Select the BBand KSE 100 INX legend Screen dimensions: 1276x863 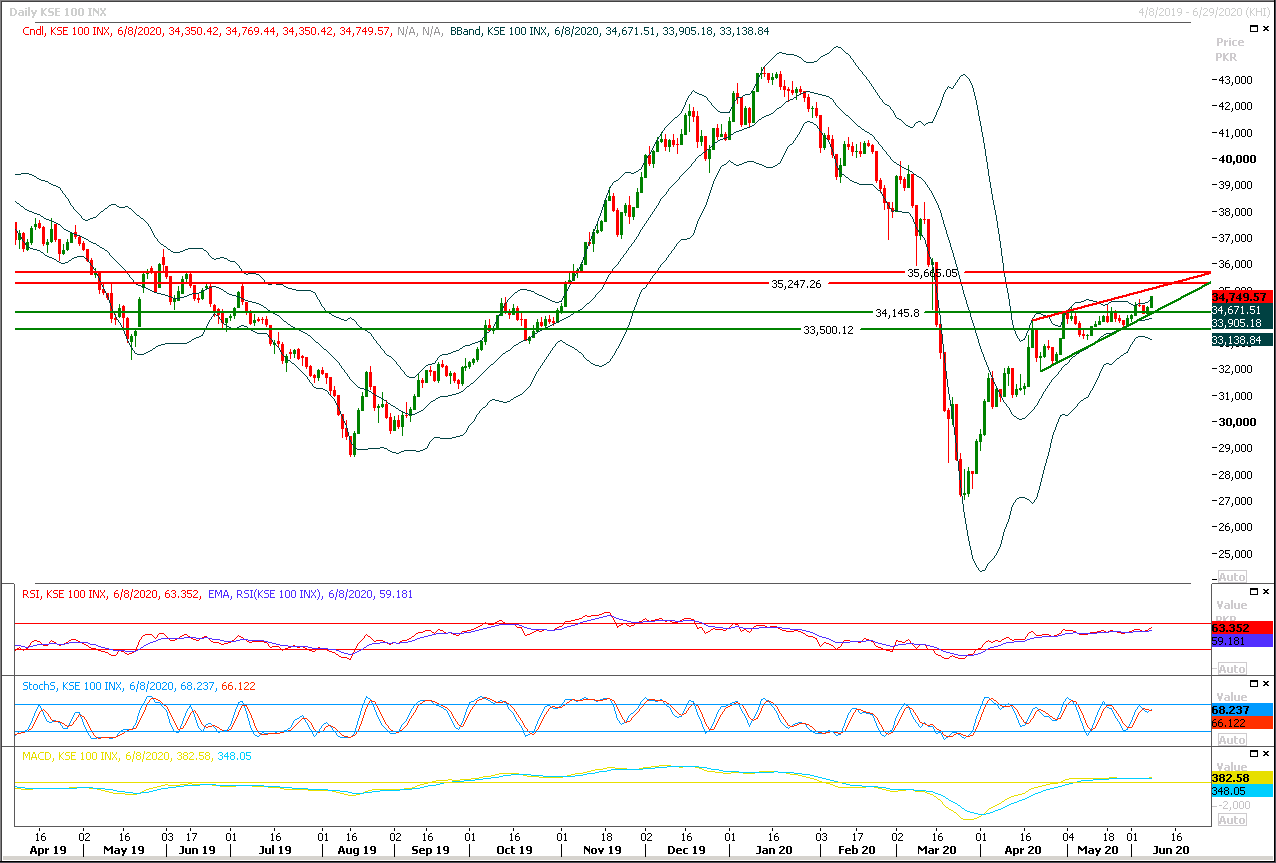tap(520, 31)
